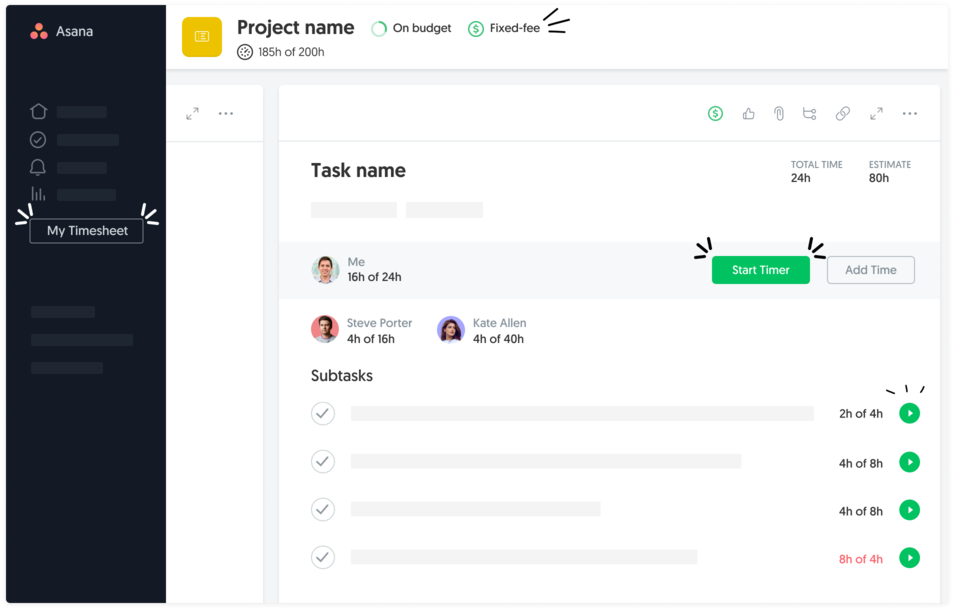Open the task overflow menu (three dots)
The image size is (954, 610).
[x=908, y=113]
